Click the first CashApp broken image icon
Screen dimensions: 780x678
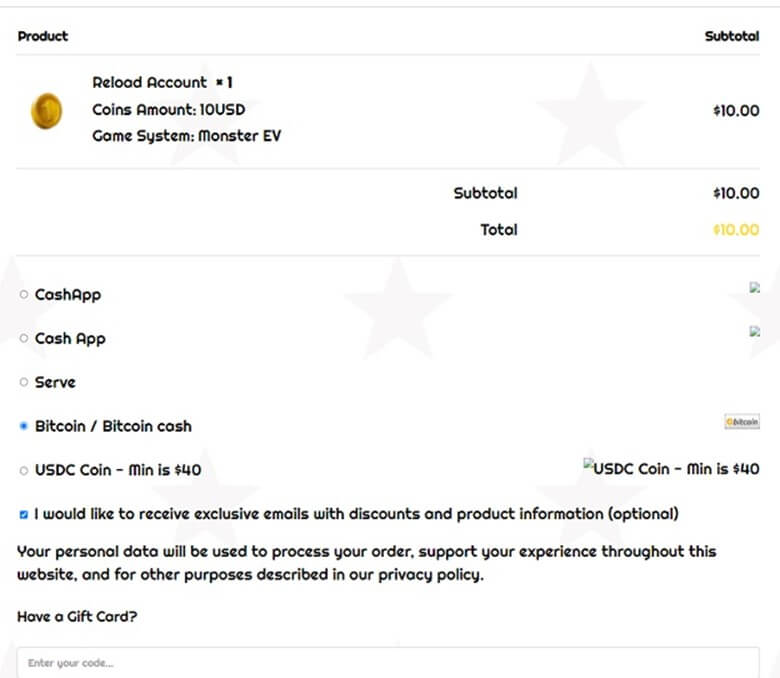coord(755,288)
